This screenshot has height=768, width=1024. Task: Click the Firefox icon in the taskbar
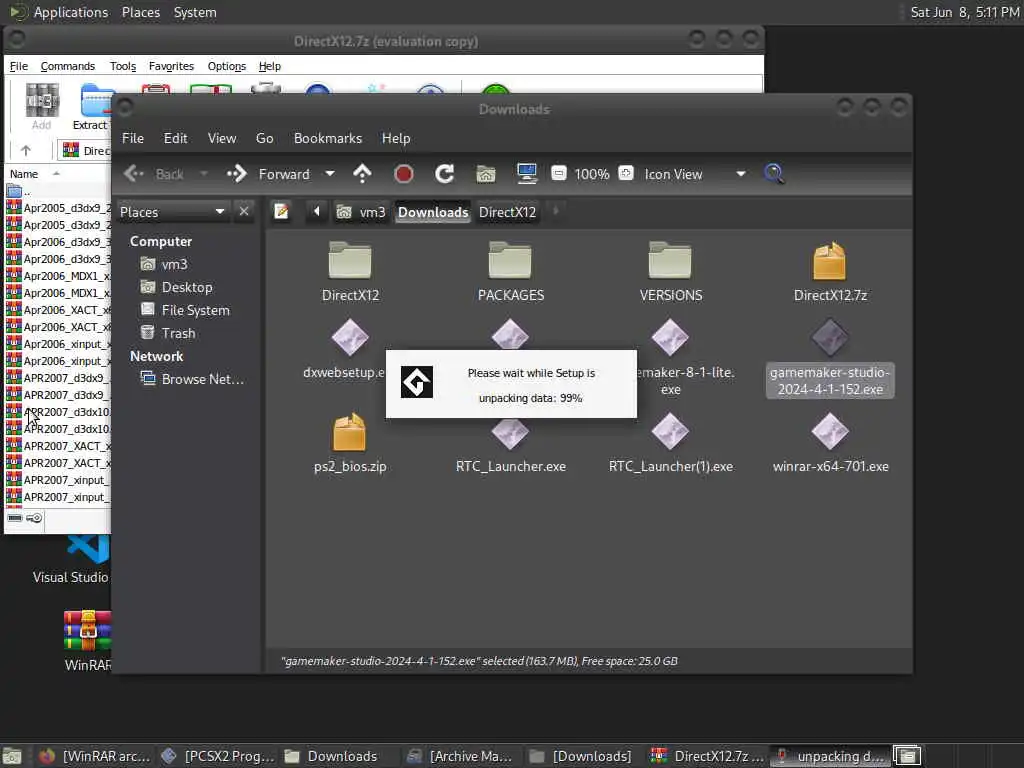(46, 756)
